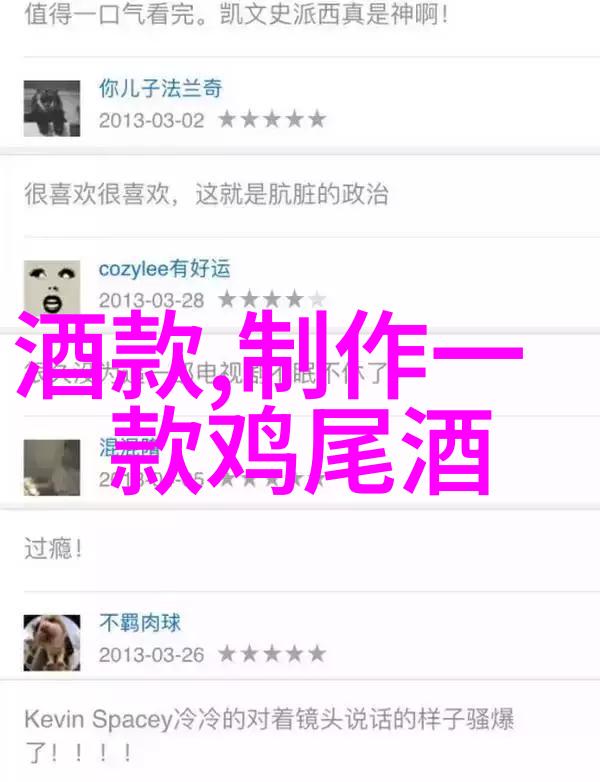Open the top review 值得一口气看完
The width and height of the screenshot is (600, 782).
(x=236, y=14)
